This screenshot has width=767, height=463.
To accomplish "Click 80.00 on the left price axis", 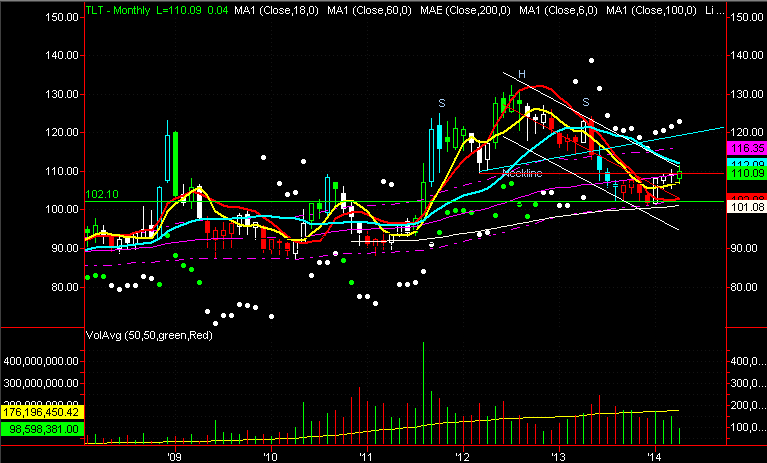I will point(65,287).
